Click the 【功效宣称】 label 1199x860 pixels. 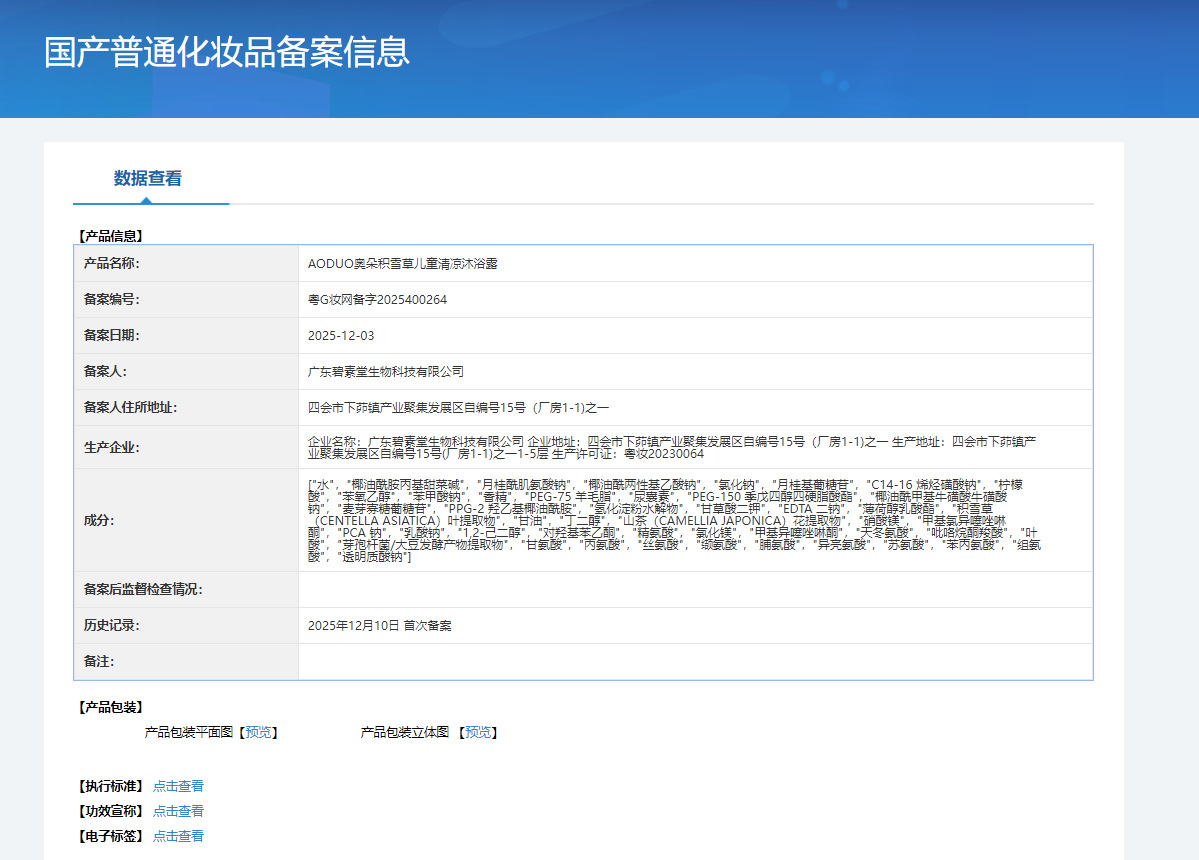coord(111,811)
